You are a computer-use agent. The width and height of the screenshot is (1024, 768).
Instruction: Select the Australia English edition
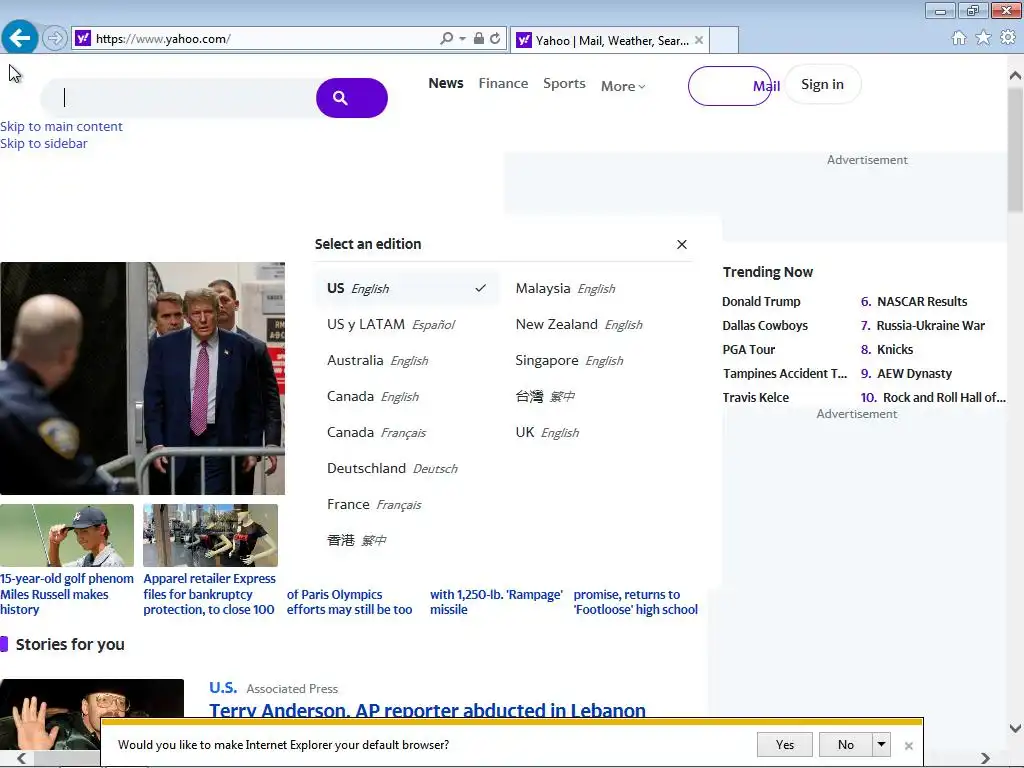pos(377,360)
